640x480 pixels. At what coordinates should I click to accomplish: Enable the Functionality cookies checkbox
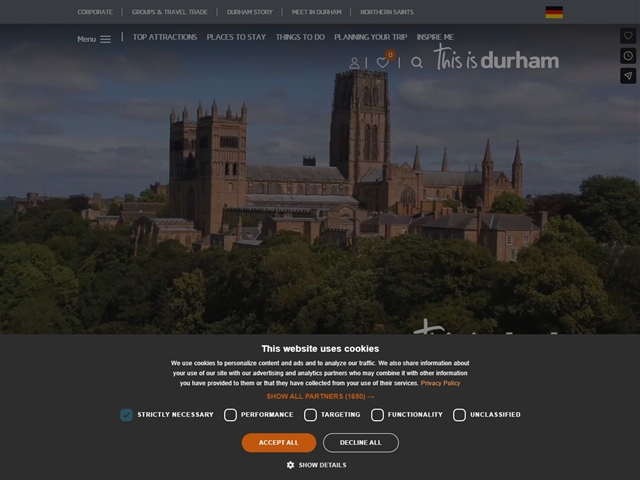coord(377,415)
